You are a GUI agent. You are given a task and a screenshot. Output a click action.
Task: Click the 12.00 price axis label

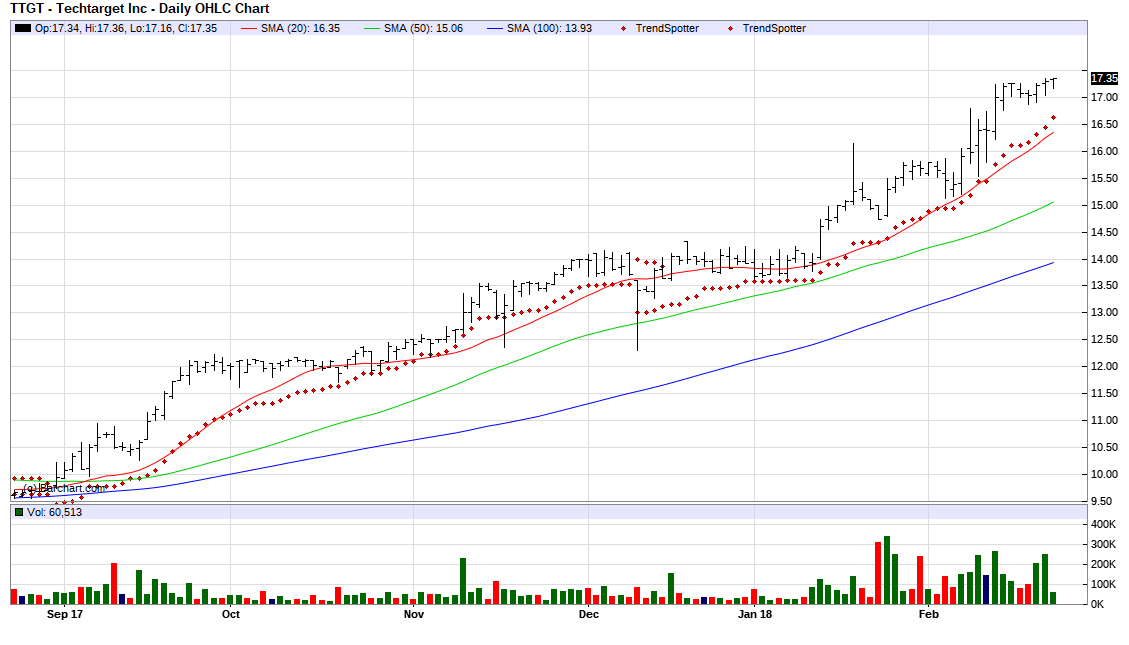[x=1105, y=366]
